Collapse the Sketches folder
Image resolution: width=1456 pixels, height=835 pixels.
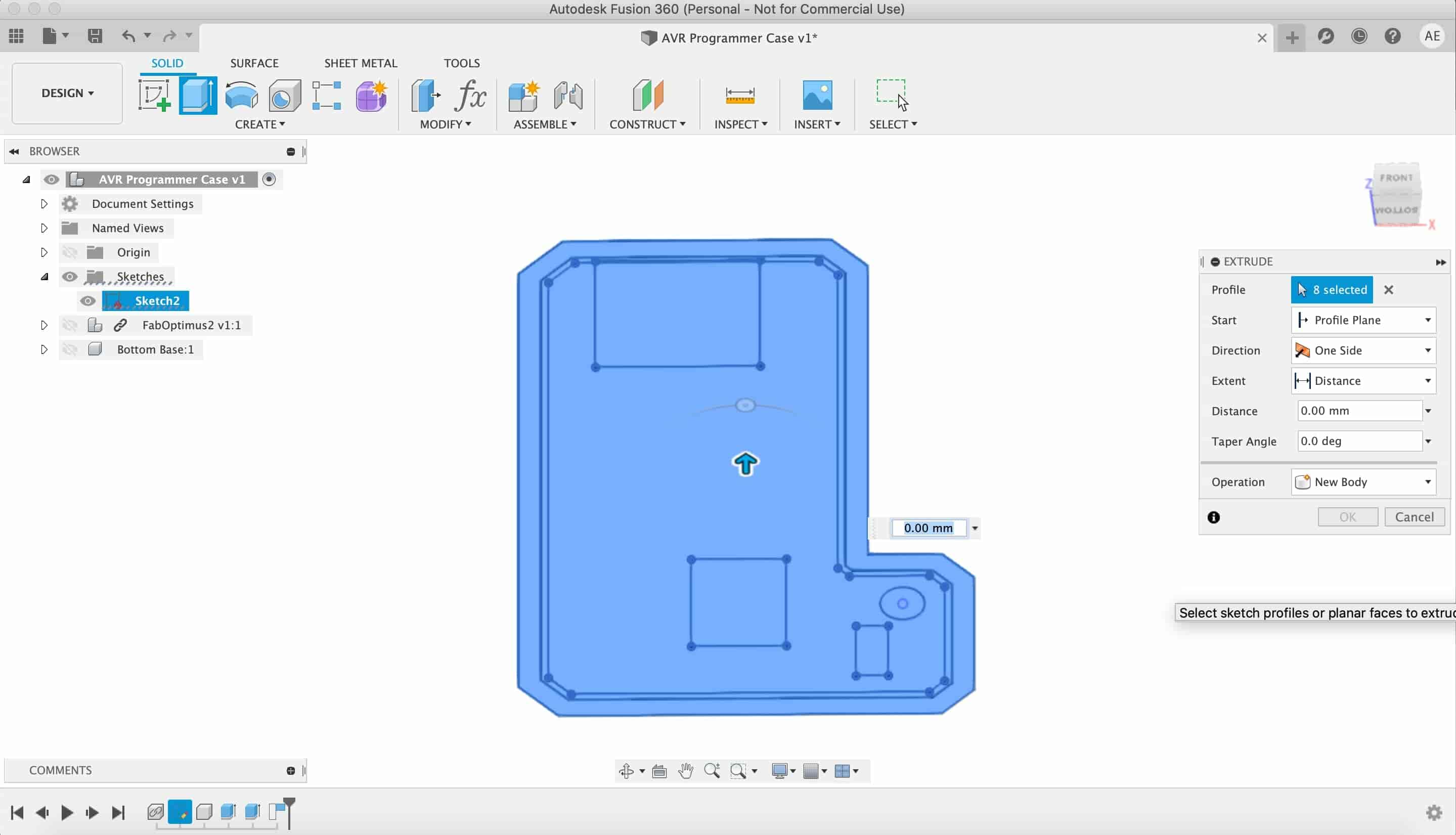tap(44, 277)
